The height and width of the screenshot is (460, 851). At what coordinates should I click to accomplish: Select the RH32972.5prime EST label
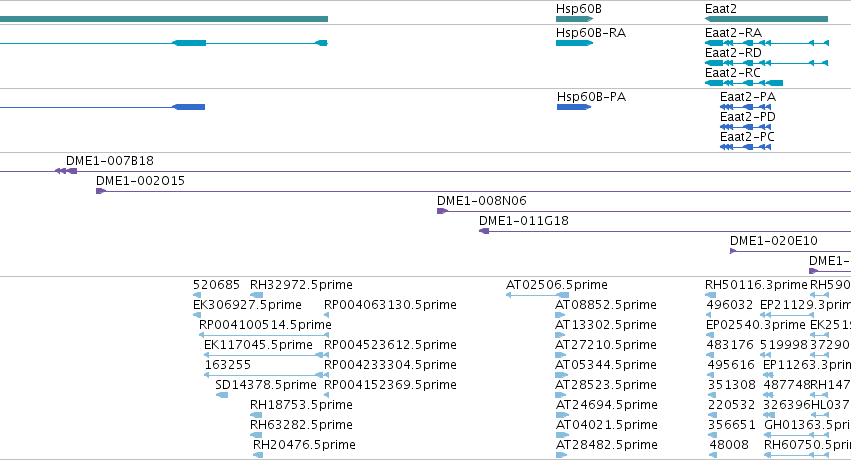click(x=301, y=285)
